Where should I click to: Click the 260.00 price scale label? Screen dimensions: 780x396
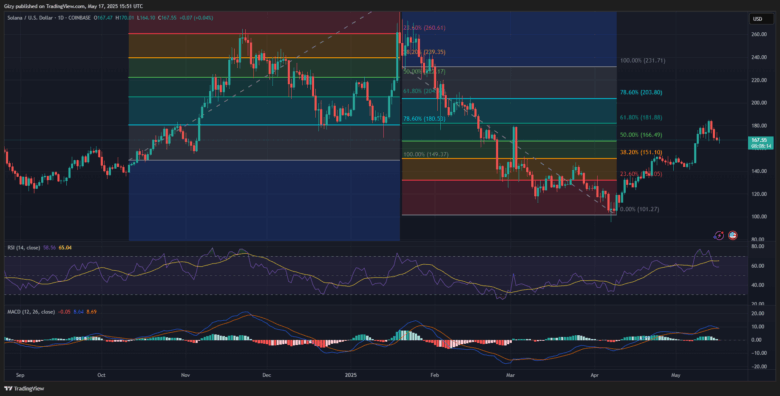[x=759, y=35]
